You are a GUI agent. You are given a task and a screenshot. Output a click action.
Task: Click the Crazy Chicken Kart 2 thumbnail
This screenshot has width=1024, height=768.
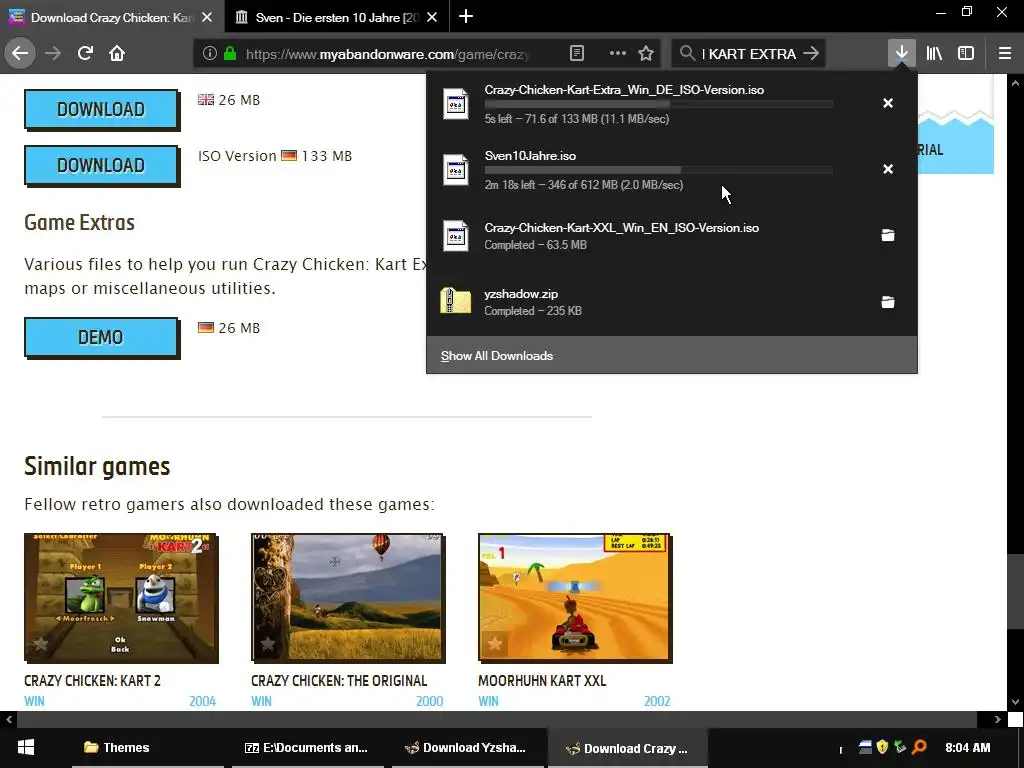click(121, 598)
